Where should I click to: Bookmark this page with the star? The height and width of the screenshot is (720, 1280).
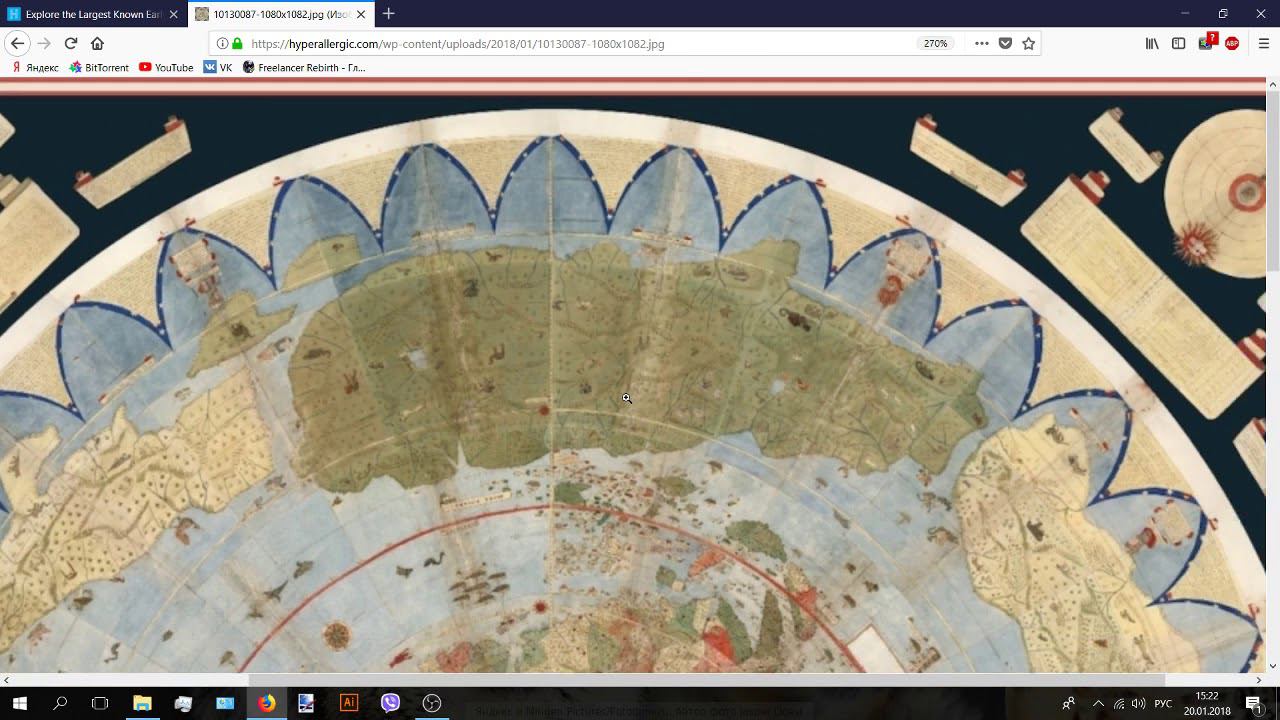(x=1028, y=43)
